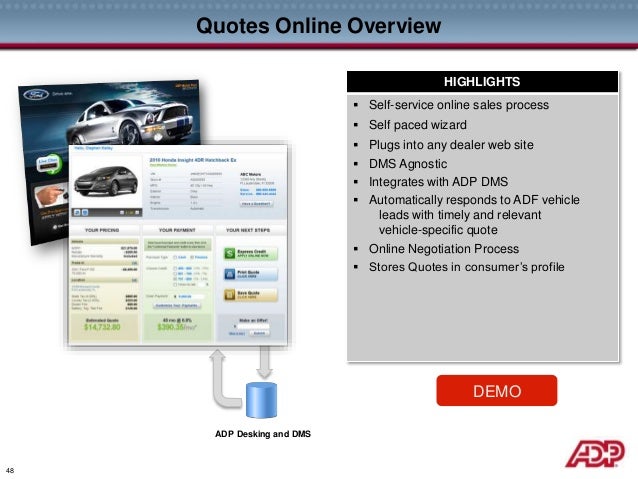Click the blue database cylinder icon
The height and width of the screenshot is (479, 638).
pyautogui.click(x=262, y=400)
